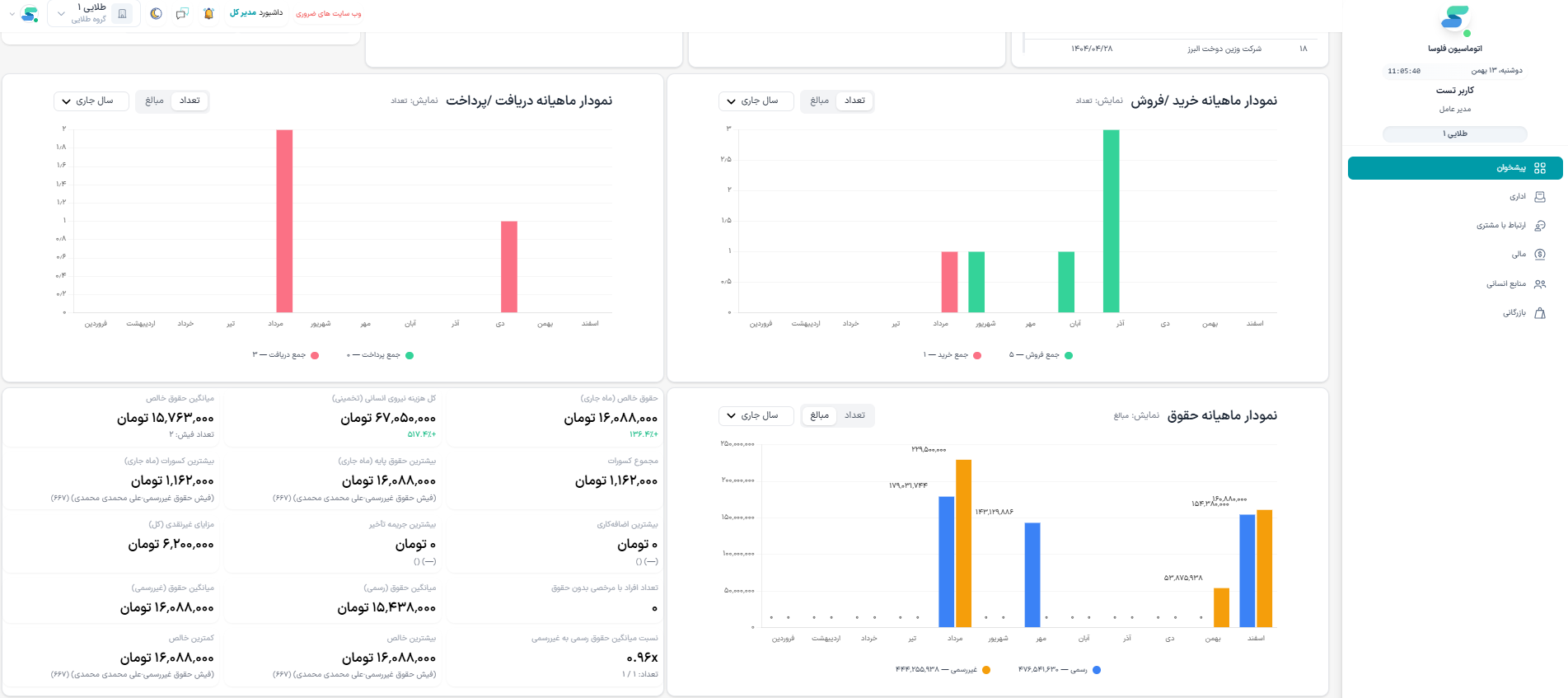Open the chat messages icon
The image size is (1568, 698).
click(x=182, y=14)
